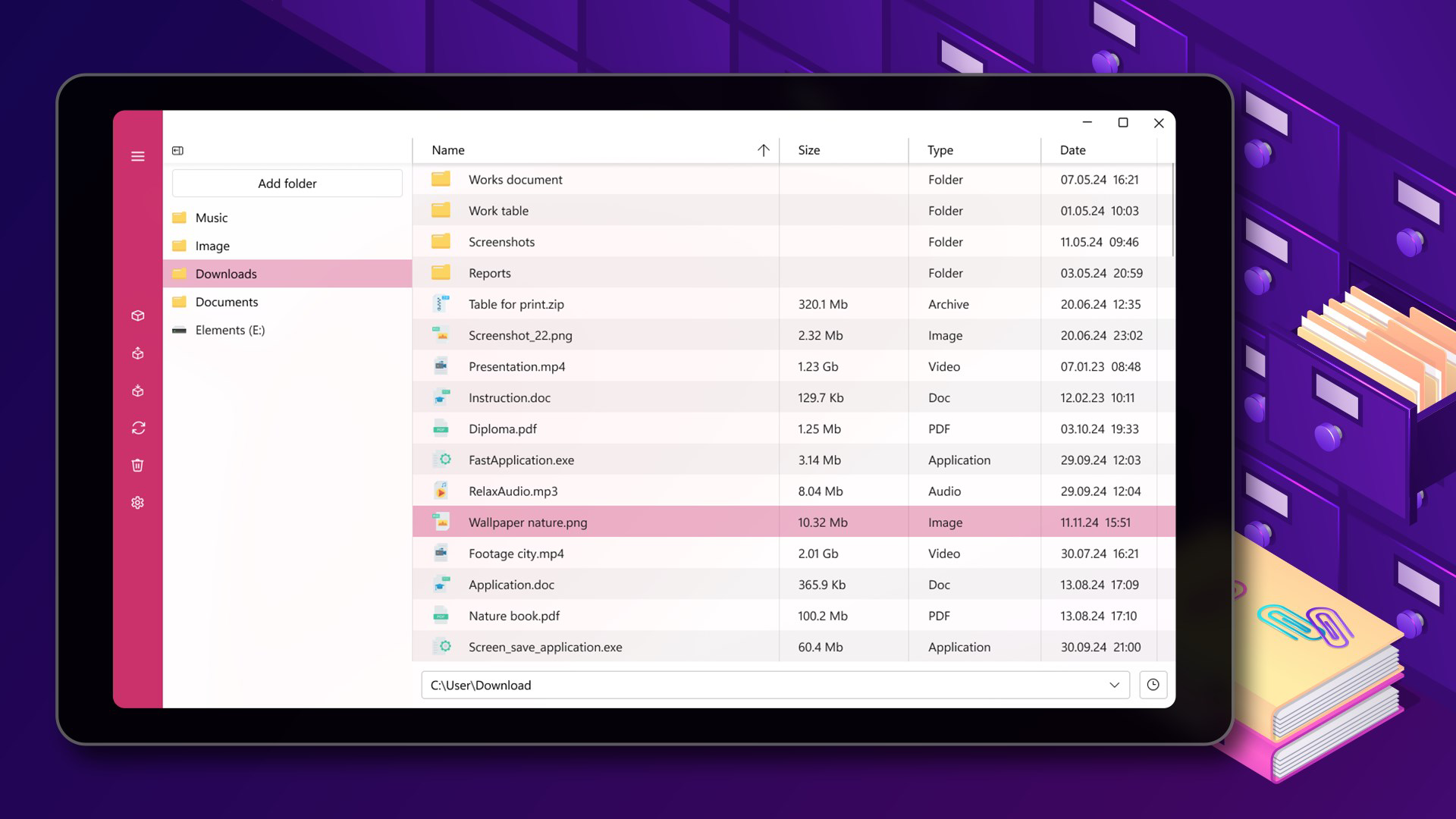Select the Reports folder row

pyautogui.click(x=794, y=273)
